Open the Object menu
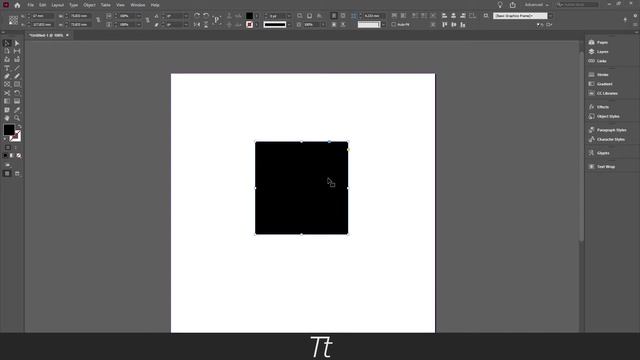 (x=89, y=5)
